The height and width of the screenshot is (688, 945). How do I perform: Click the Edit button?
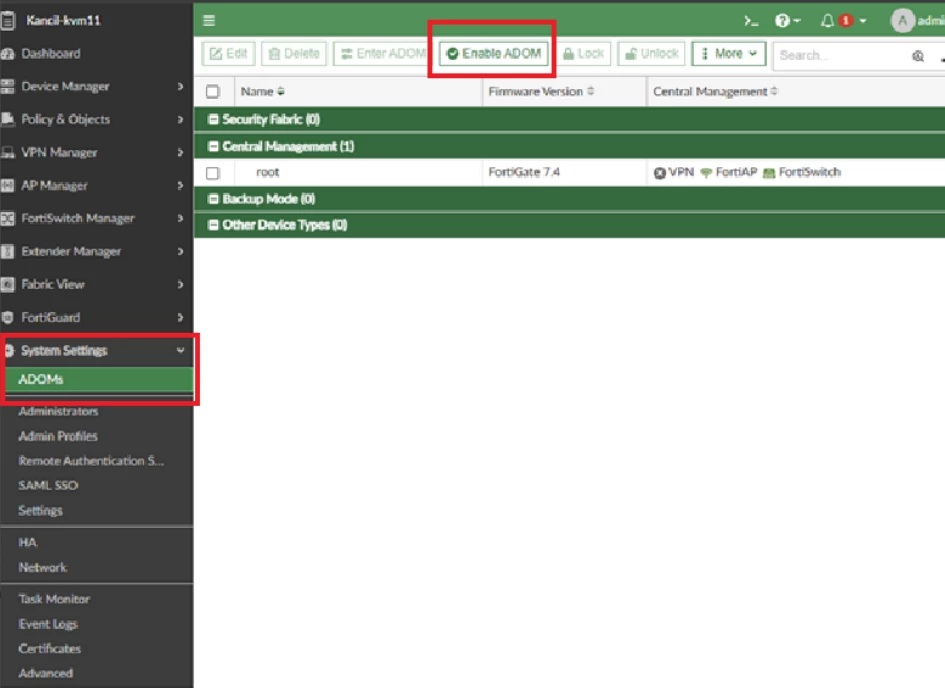pos(228,54)
